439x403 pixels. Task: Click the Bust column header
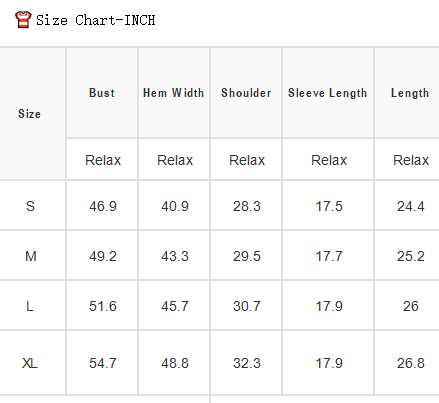pyautogui.click(x=102, y=93)
